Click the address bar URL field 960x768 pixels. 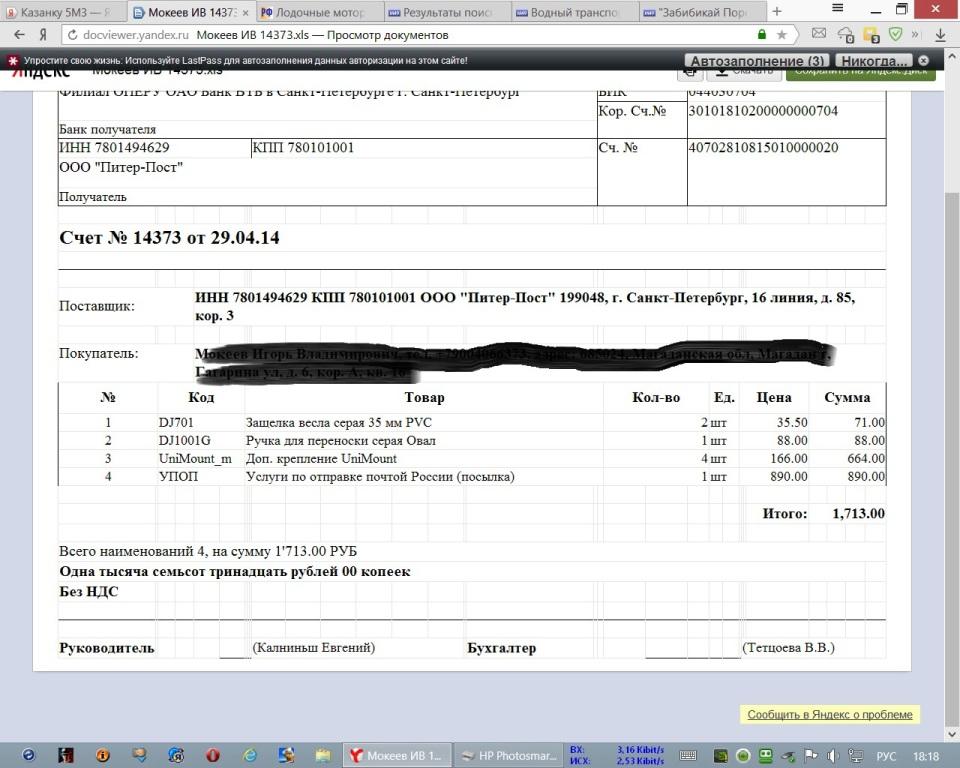(x=400, y=35)
